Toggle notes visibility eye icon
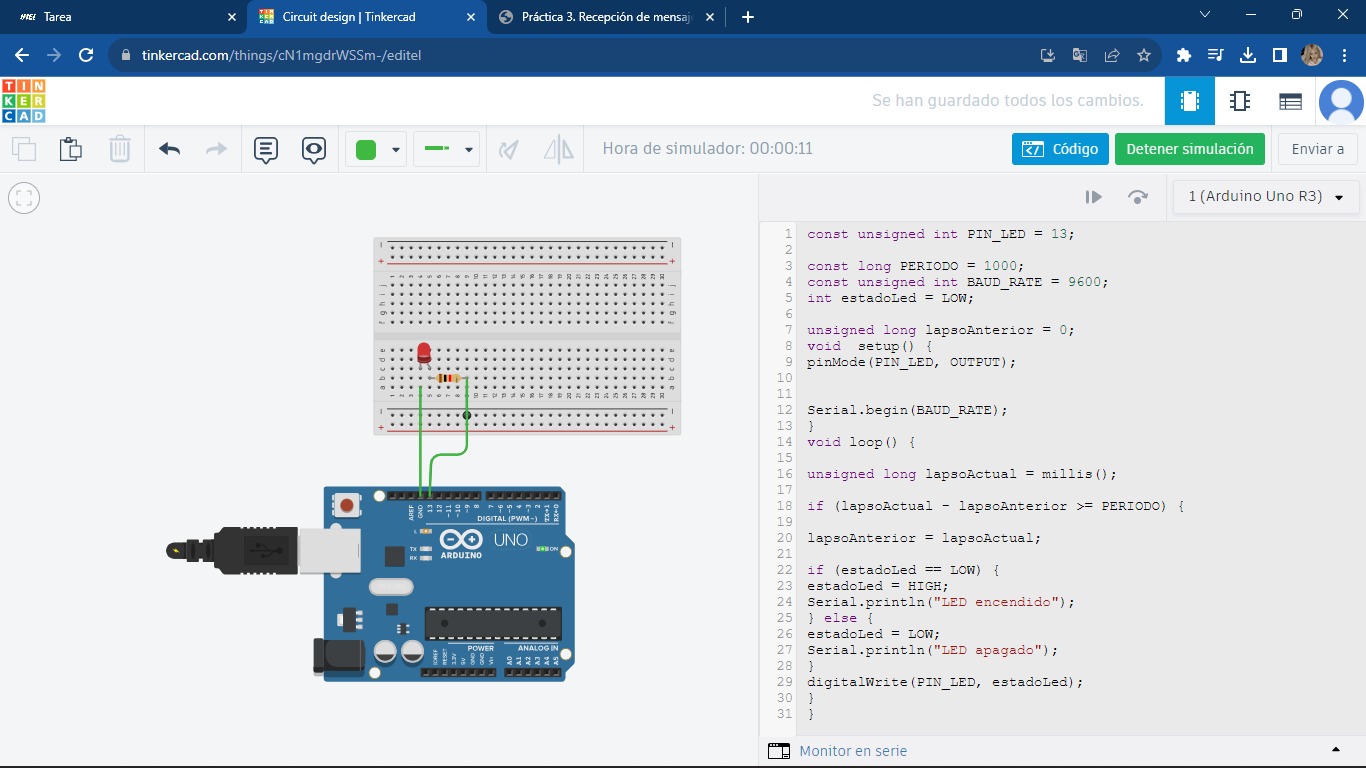The width and height of the screenshot is (1366, 768). pos(314,149)
